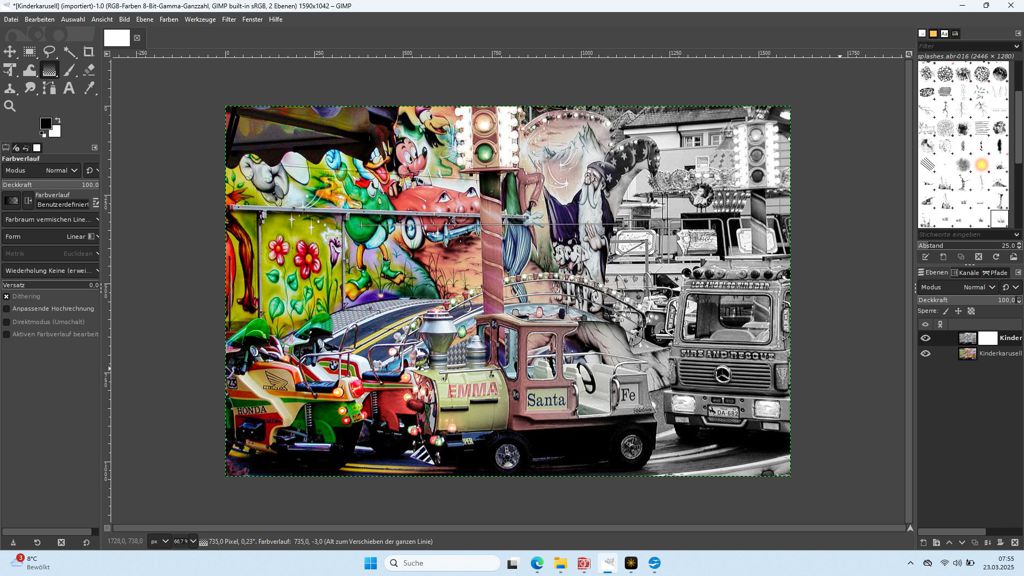The width and height of the screenshot is (1024, 576).
Task: Select the Color Picker eyedropper tool
Action: pyautogui.click(x=89, y=88)
